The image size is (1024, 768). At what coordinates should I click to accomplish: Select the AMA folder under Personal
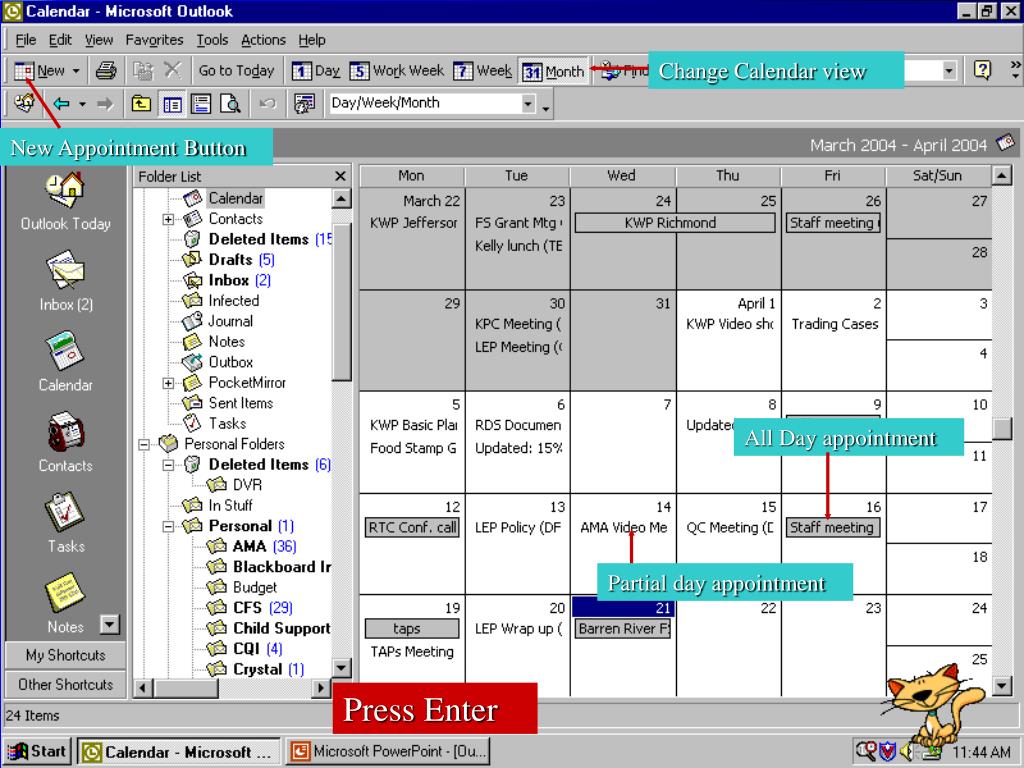coord(251,546)
